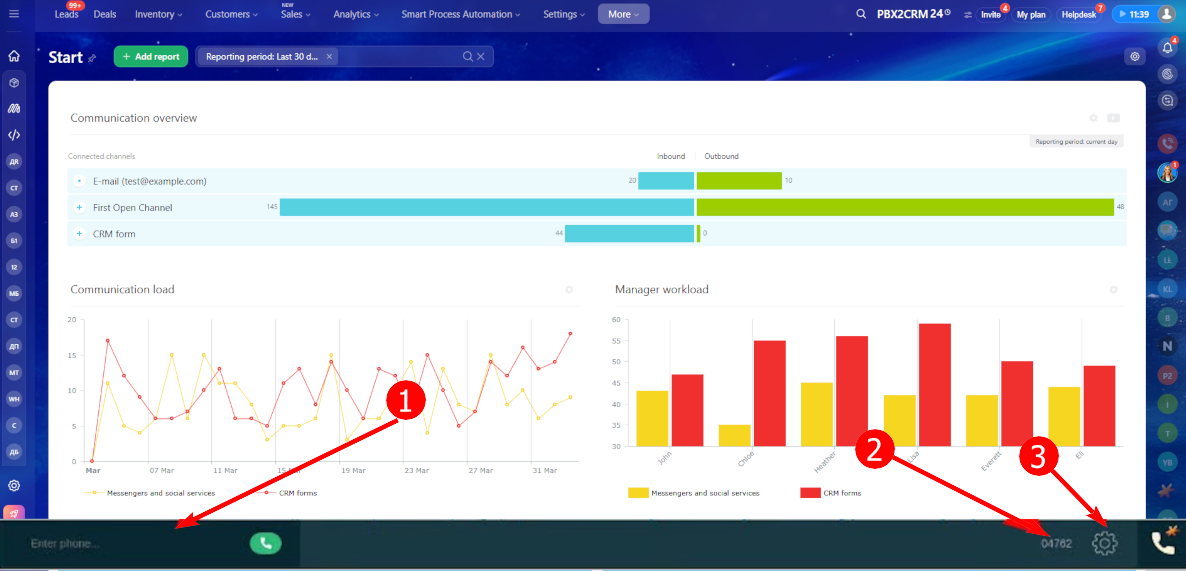
Task: Open the phone widget icon in the corner
Action: [1163, 542]
